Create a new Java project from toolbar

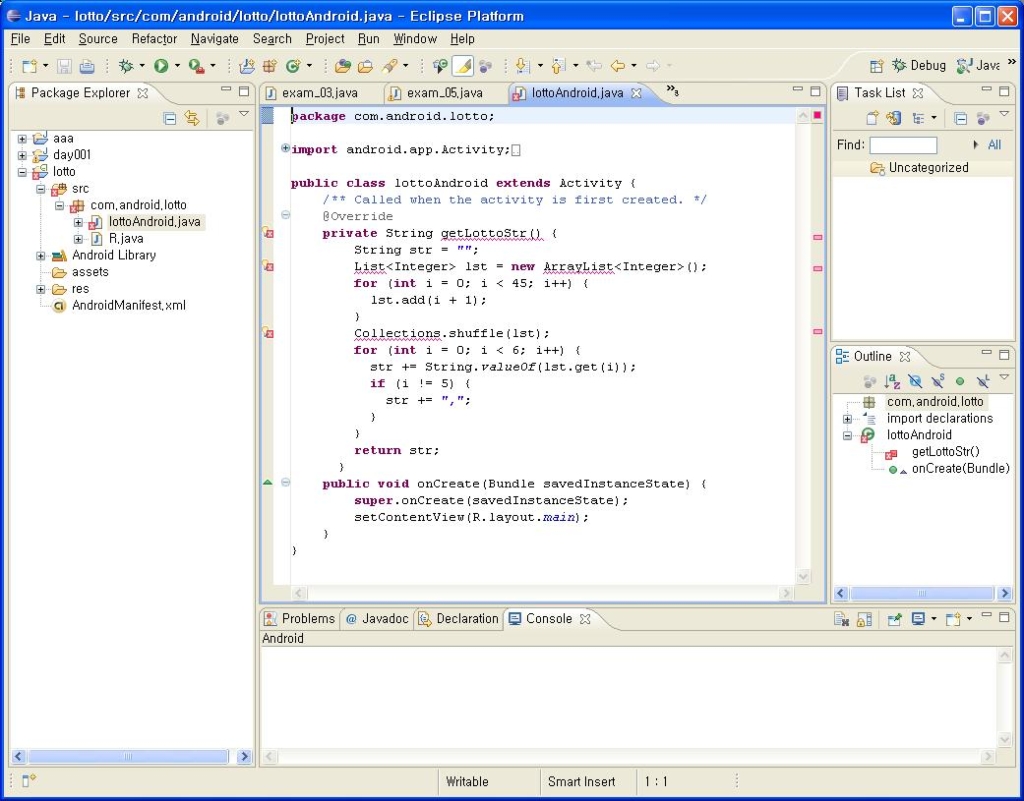247,65
